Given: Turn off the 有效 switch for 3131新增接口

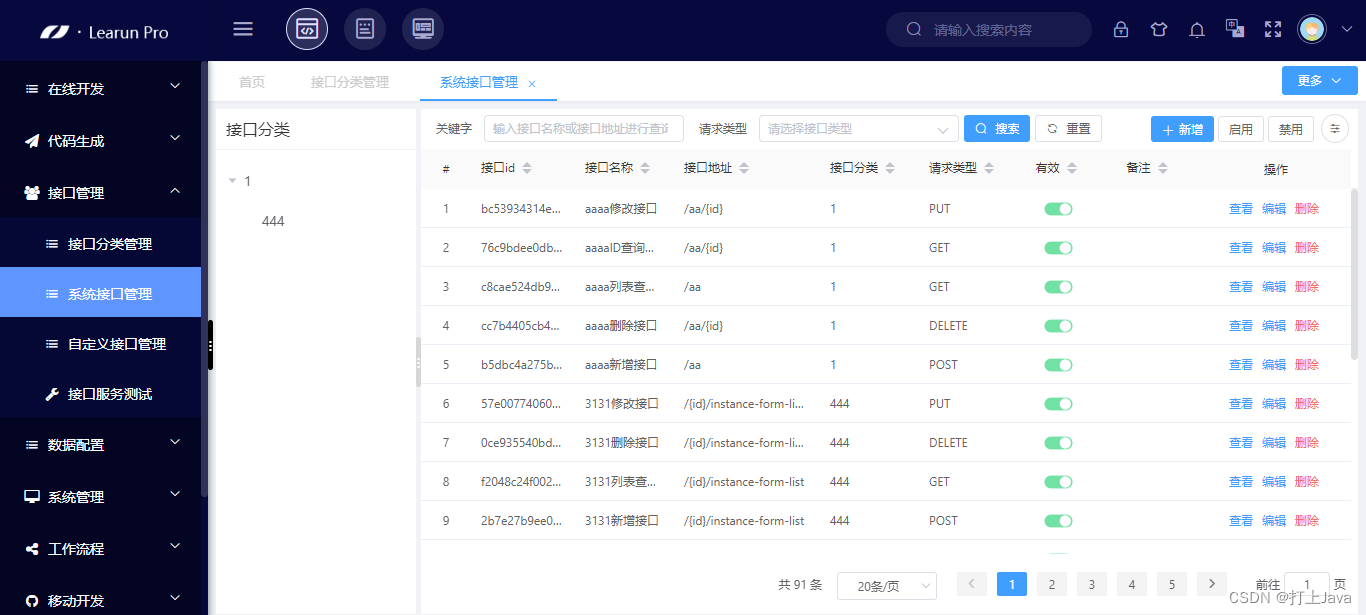Looking at the screenshot, I should pos(1058,520).
